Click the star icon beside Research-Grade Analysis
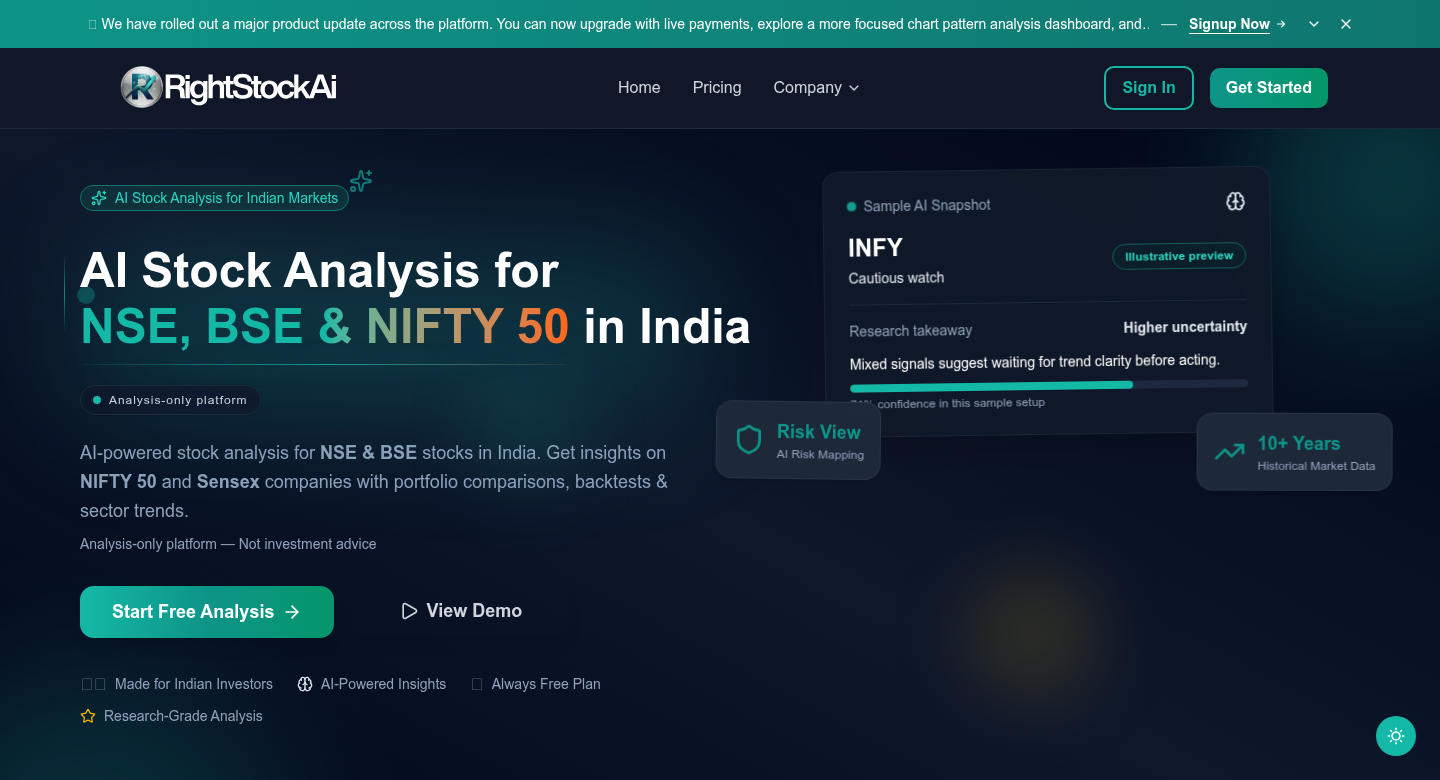Screen dimensions: 1440x780 point(88,716)
